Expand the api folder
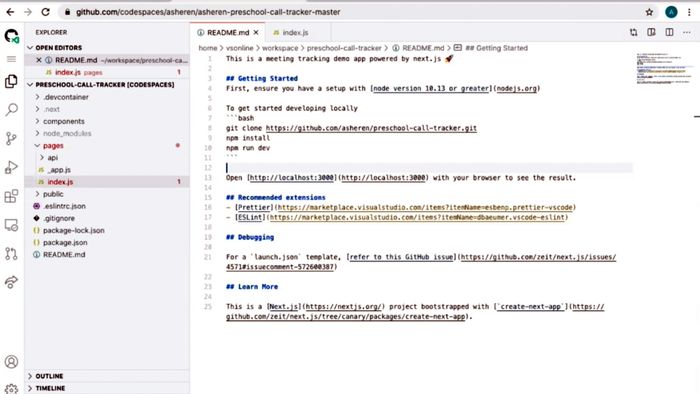This screenshot has width=700, height=394. point(107,158)
